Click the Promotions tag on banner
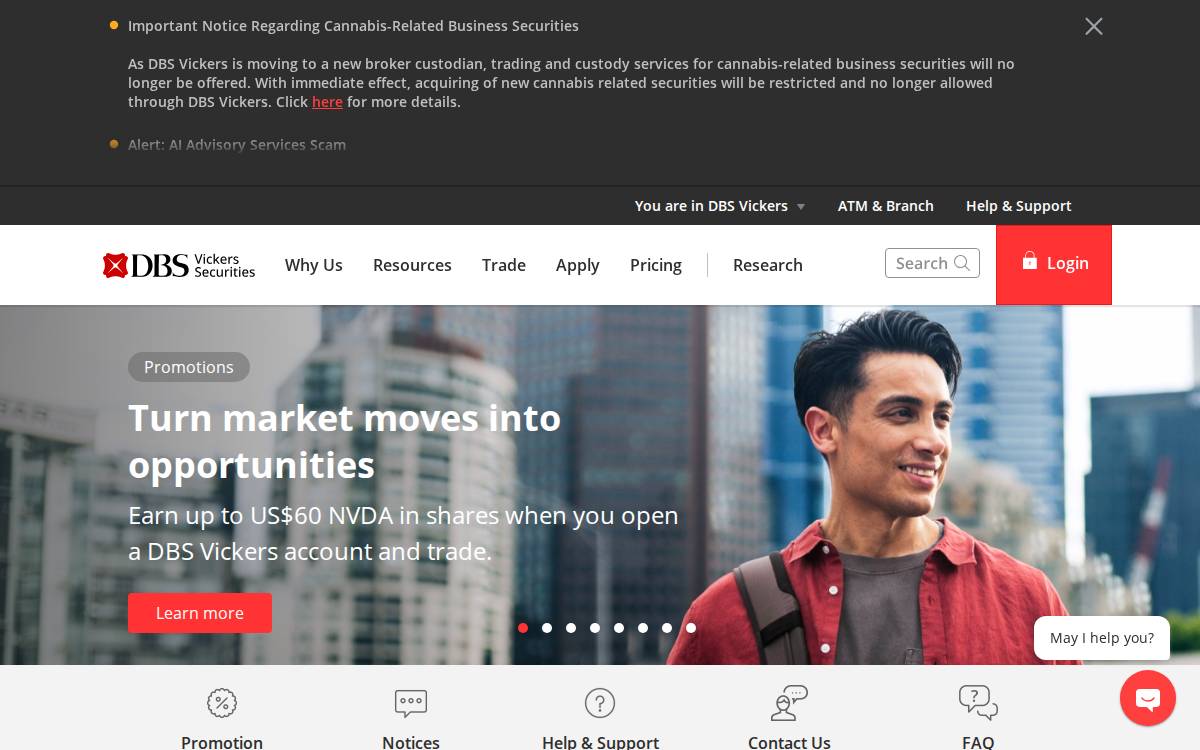This screenshot has height=750, width=1200. pyautogui.click(x=189, y=367)
